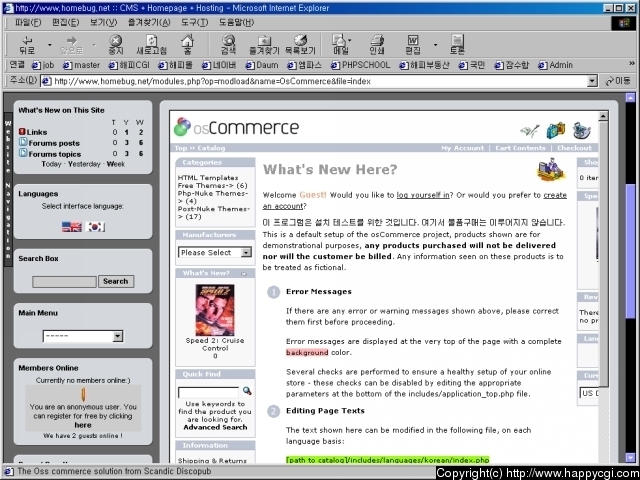Screen dimensions: 640x480
Task: Go to Home (홈) toolbar icon
Action: (x=187, y=44)
